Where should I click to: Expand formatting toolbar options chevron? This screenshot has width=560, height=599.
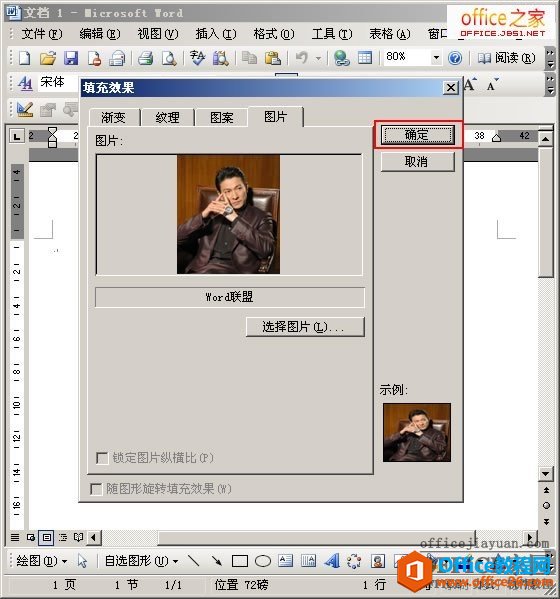(550, 84)
